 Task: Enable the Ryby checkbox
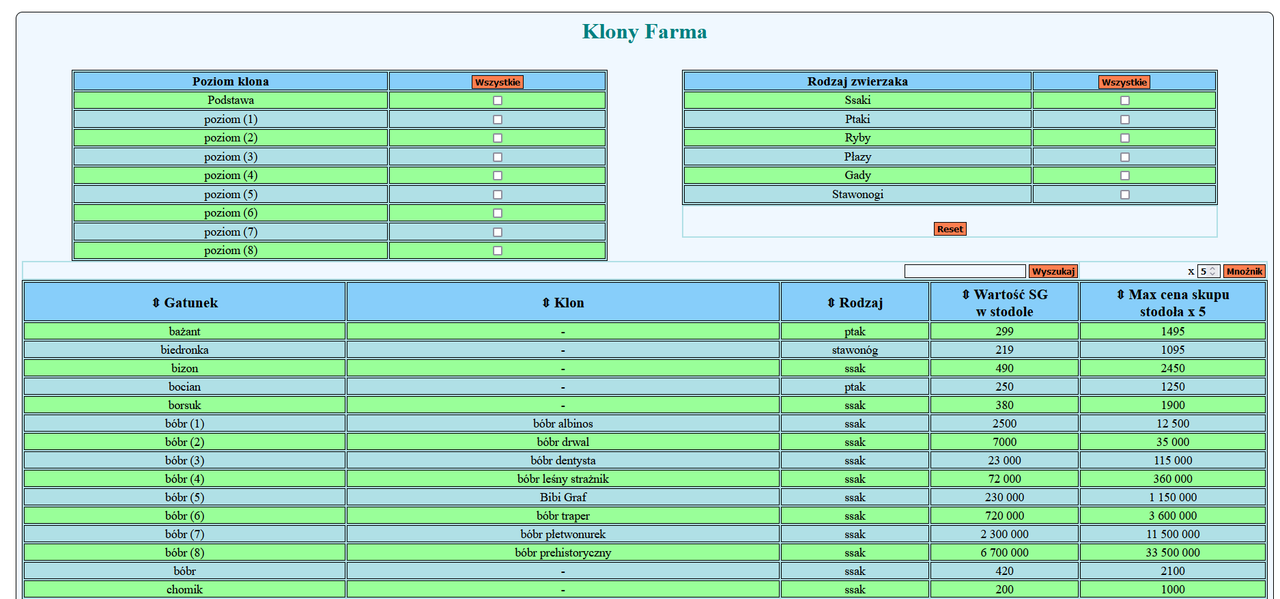pyautogui.click(x=1125, y=138)
